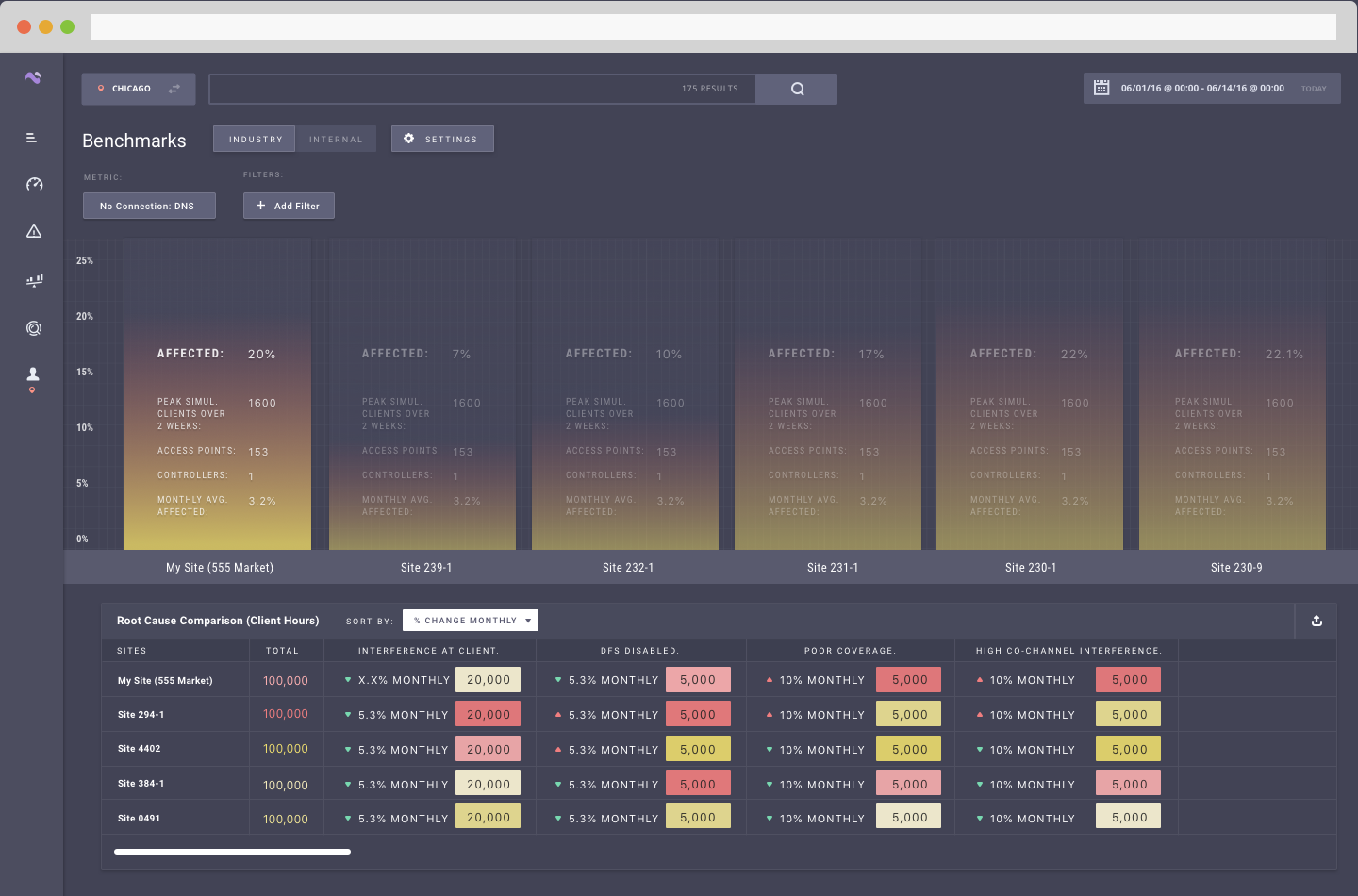The height and width of the screenshot is (896, 1358).
Task: Open the signal bars benchmarks icon
Action: tap(34, 280)
